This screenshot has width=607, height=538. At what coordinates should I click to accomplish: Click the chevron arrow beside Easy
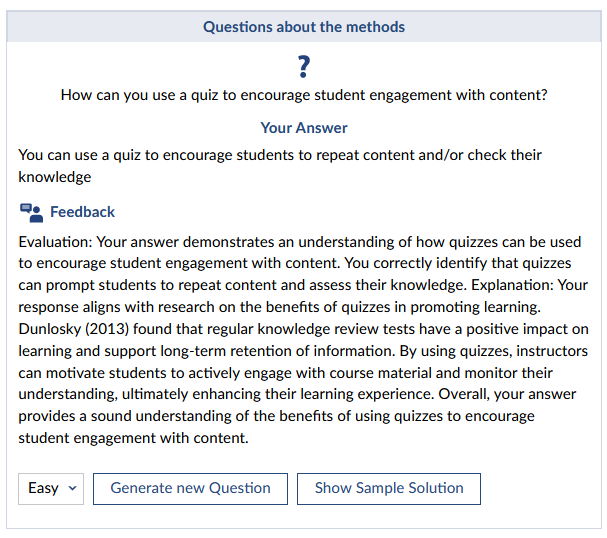[72, 488]
